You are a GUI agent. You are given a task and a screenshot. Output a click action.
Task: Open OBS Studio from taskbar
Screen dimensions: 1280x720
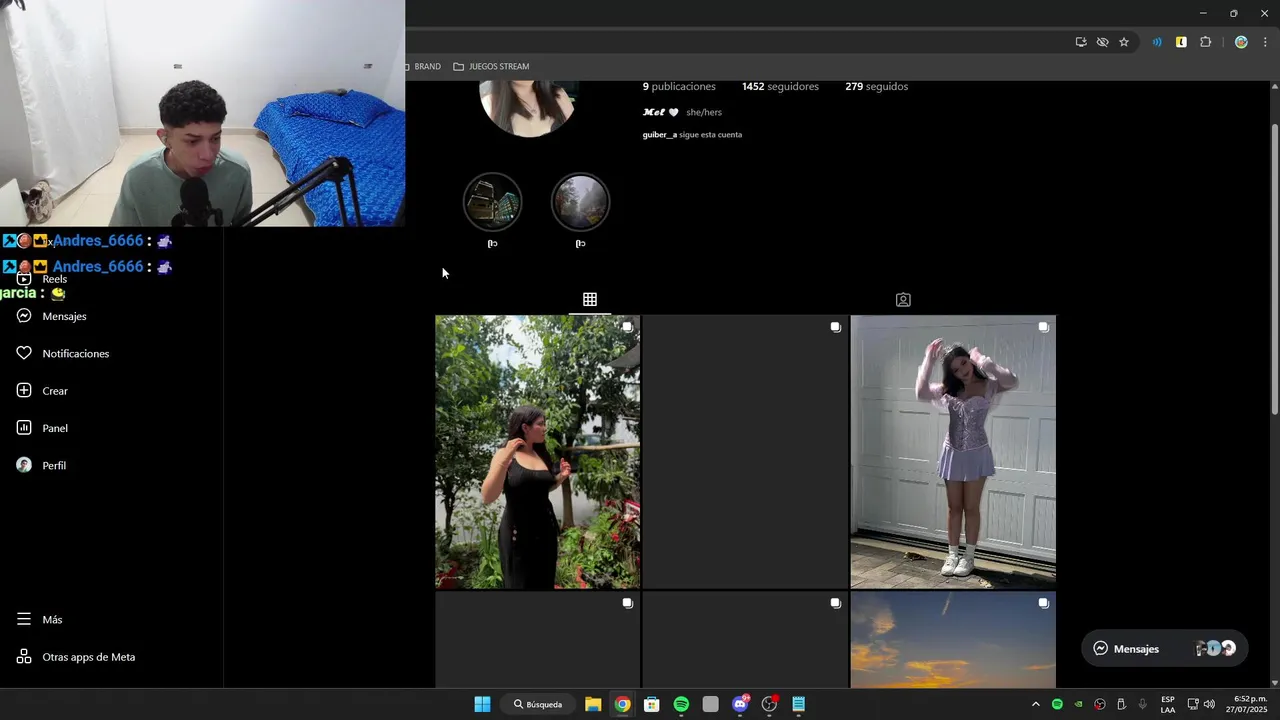(x=769, y=704)
